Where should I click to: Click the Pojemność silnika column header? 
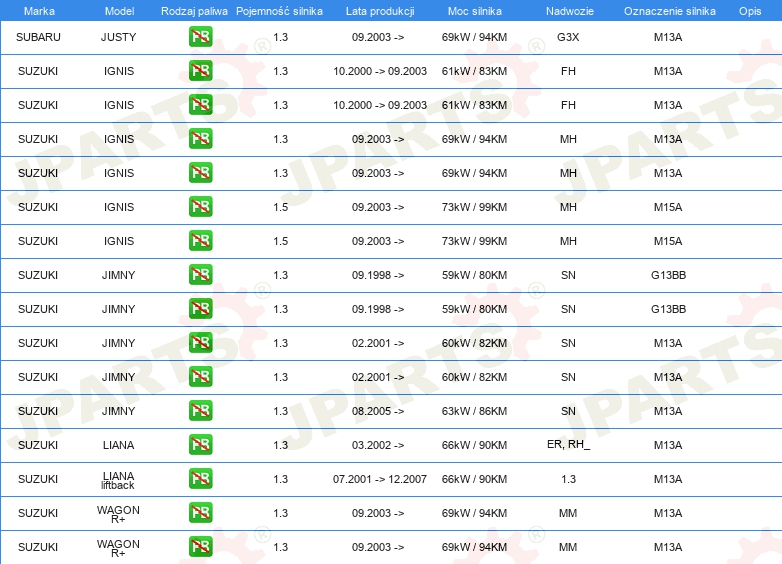pos(279,11)
